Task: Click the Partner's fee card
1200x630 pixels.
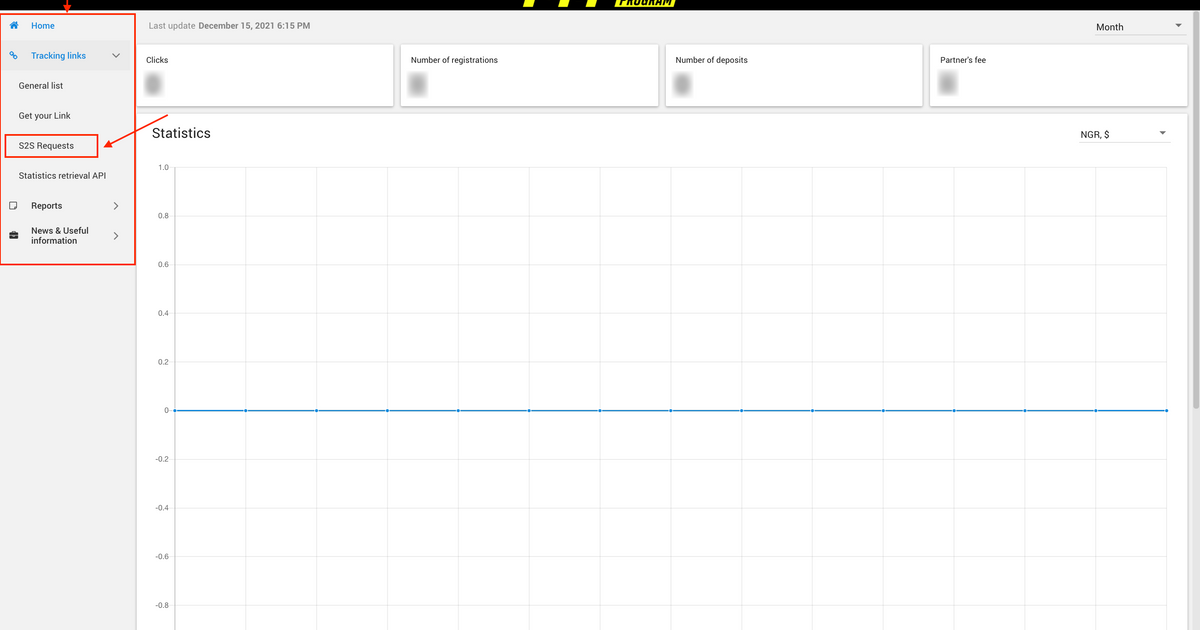Action: (1058, 75)
